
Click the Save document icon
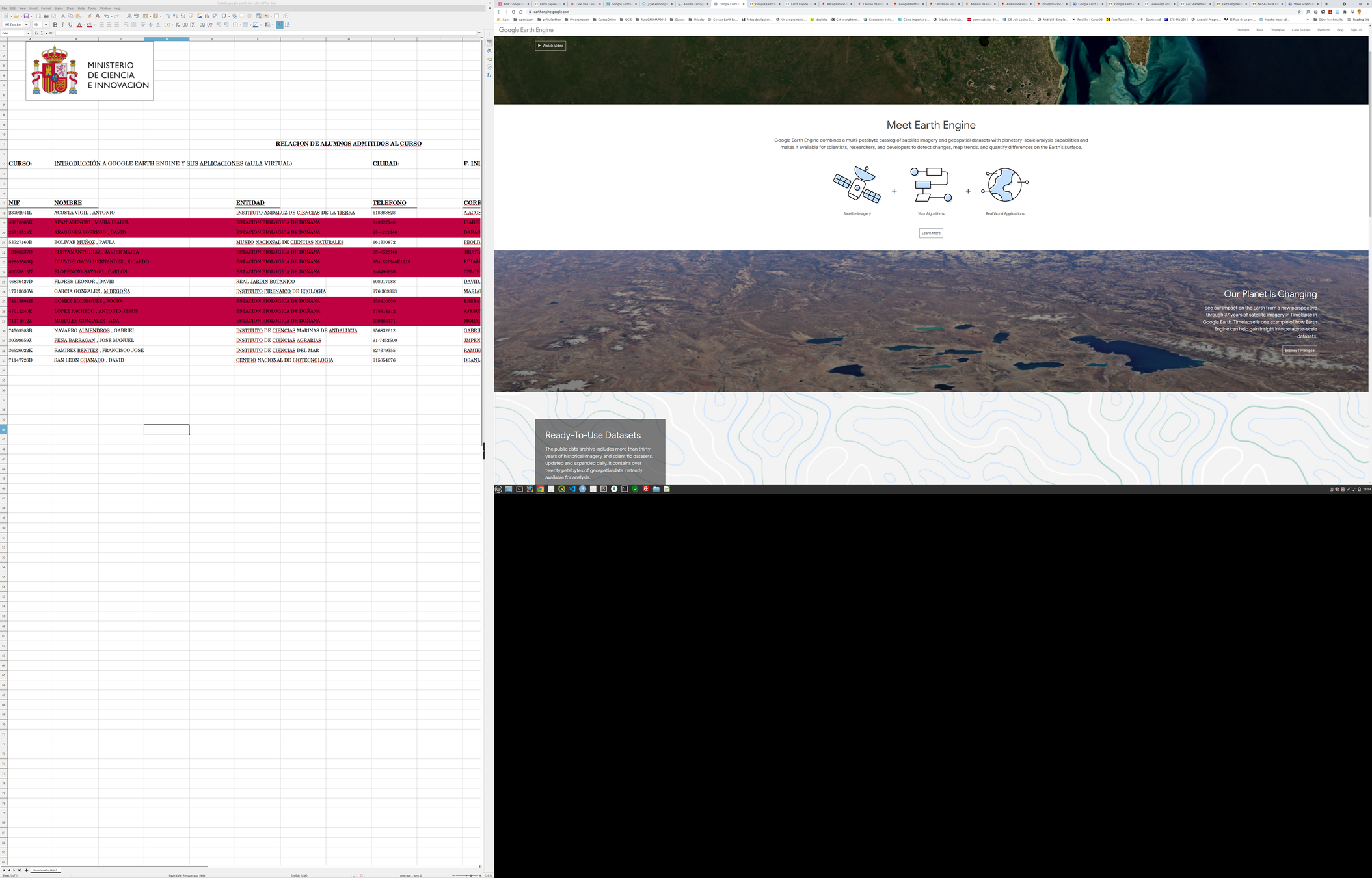point(26,16)
